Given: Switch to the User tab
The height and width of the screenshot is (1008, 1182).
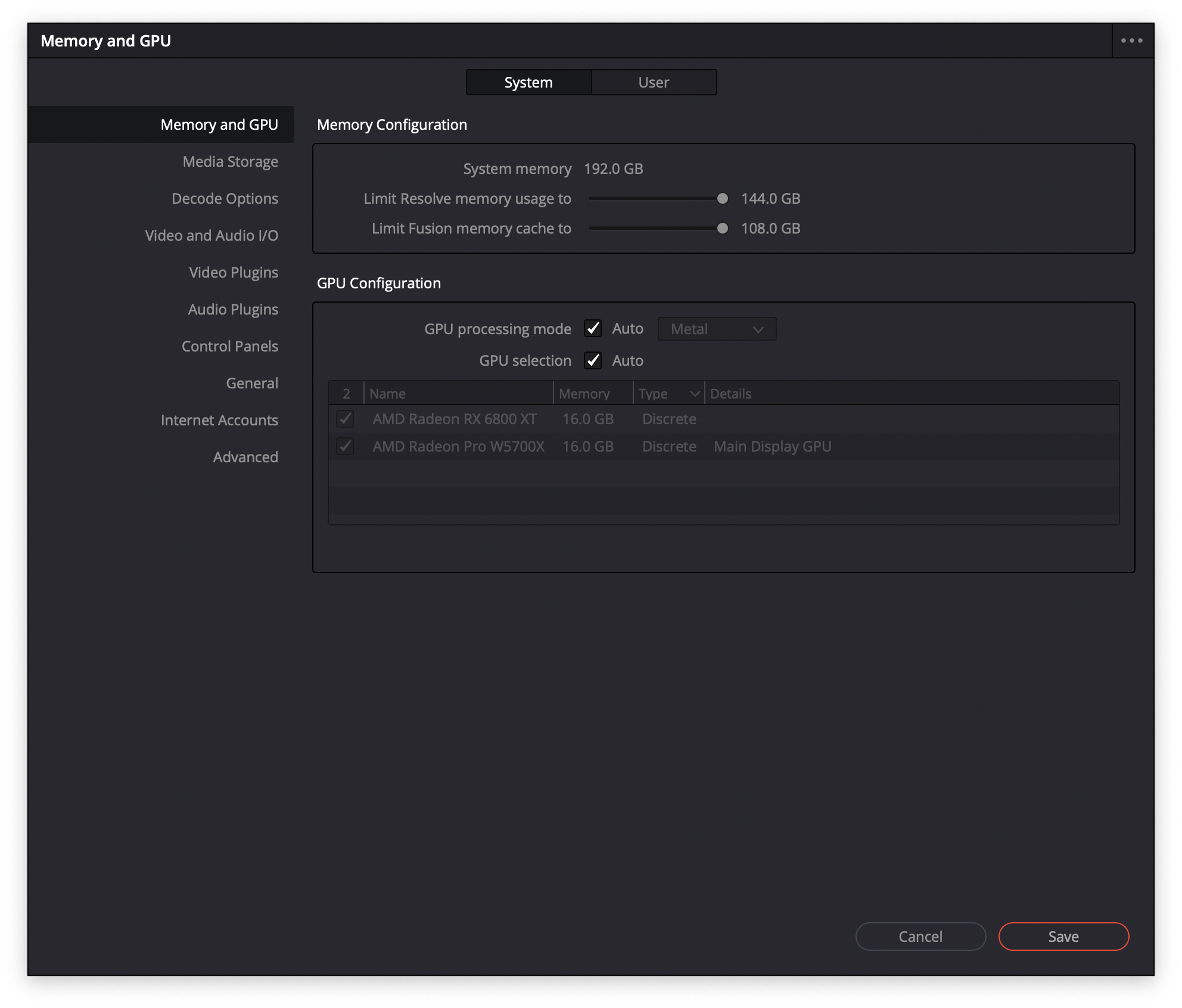Looking at the screenshot, I should (x=654, y=82).
